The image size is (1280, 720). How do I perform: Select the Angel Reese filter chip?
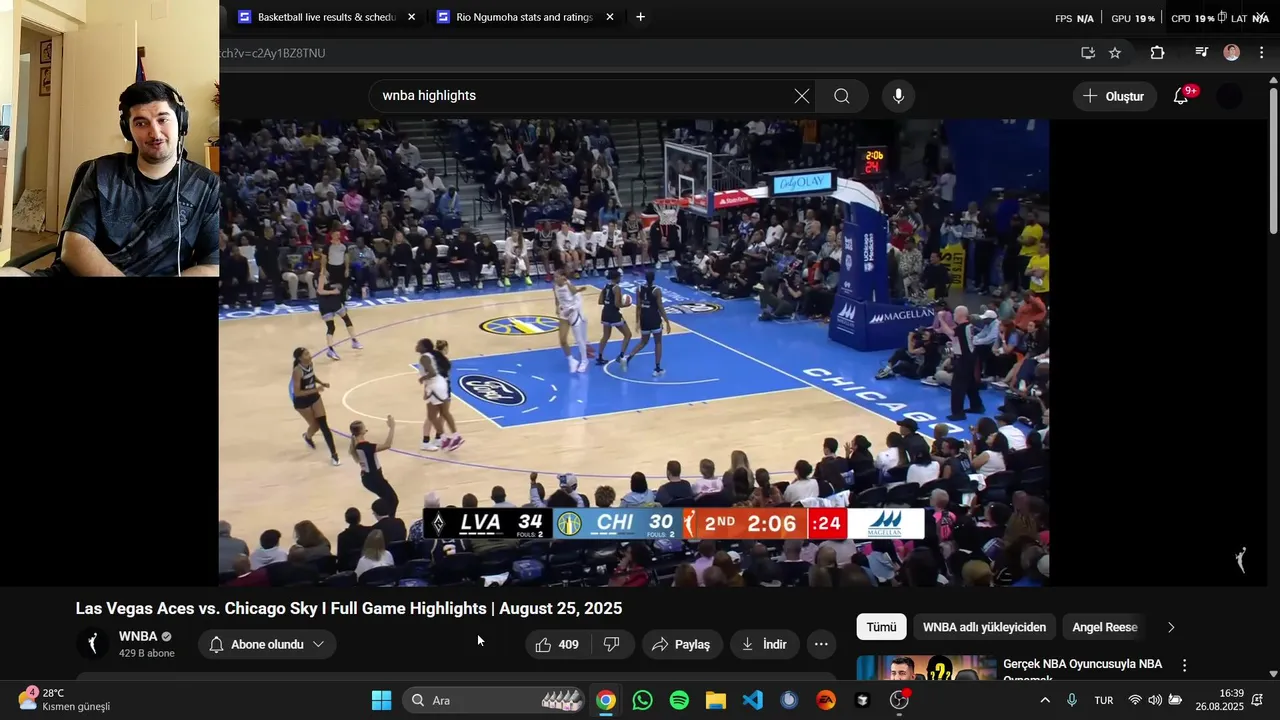click(1105, 627)
